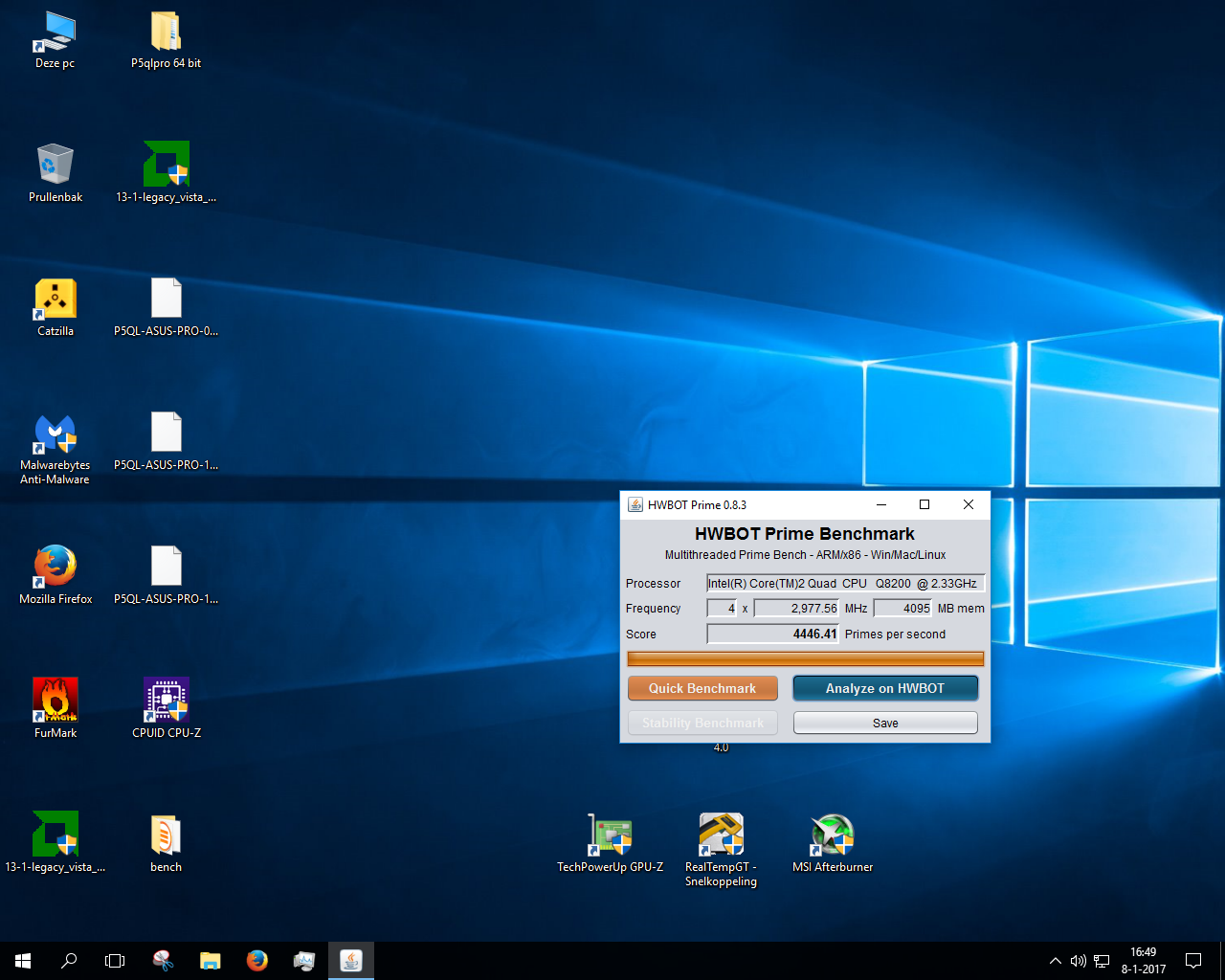Select the Mozilla Firefox desktop shortcut
This screenshot has height=980, width=1225.
coord(56,575)
